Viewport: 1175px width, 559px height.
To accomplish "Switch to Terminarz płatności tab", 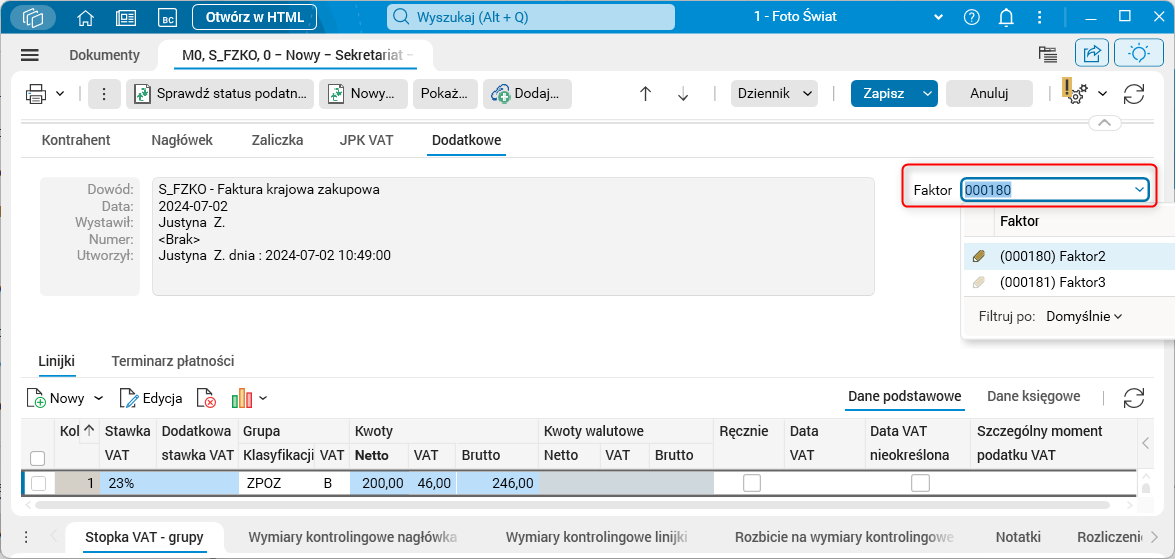I will [x=173, y=361].
